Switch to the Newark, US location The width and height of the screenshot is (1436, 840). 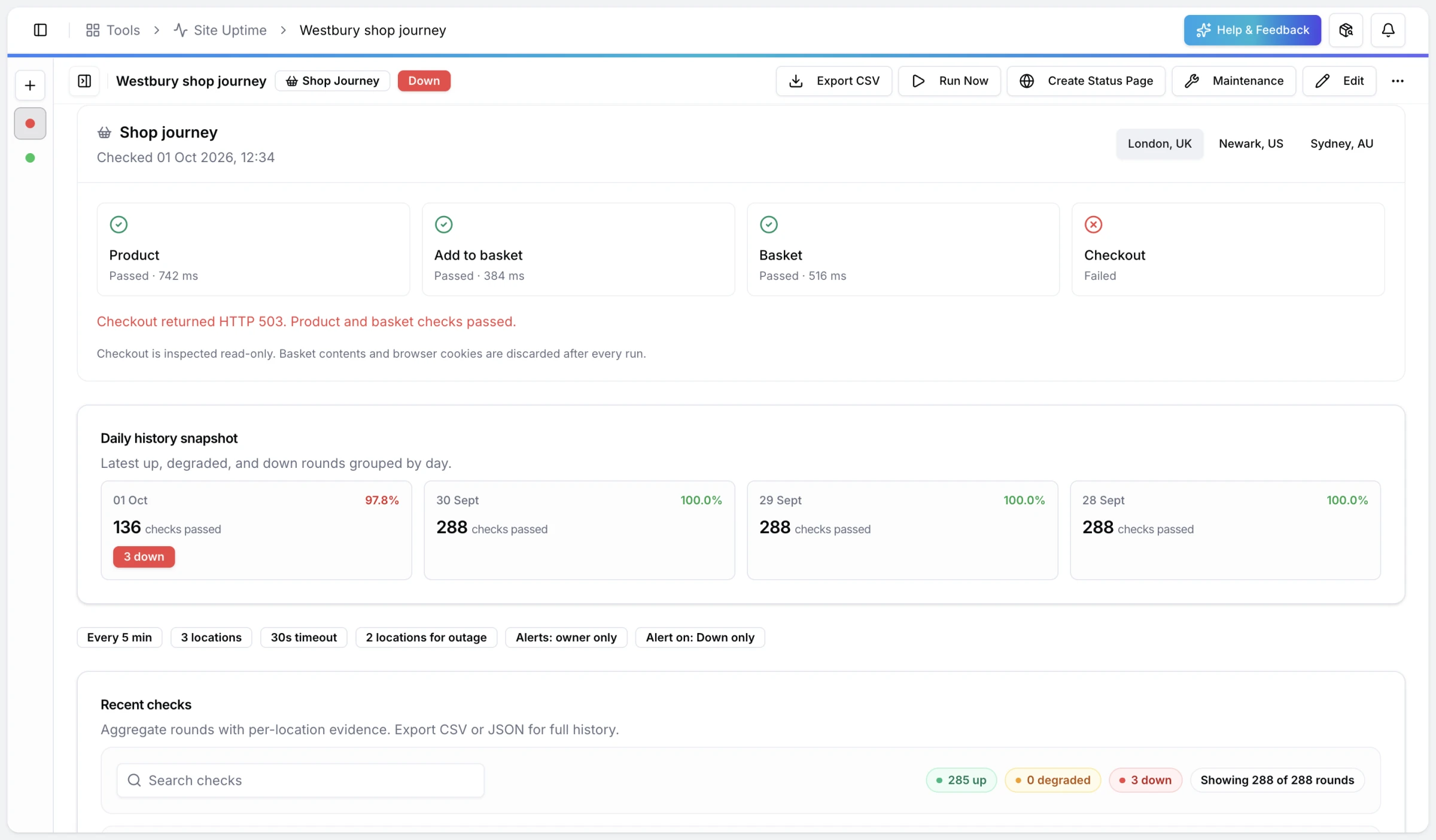(1251, 144)
